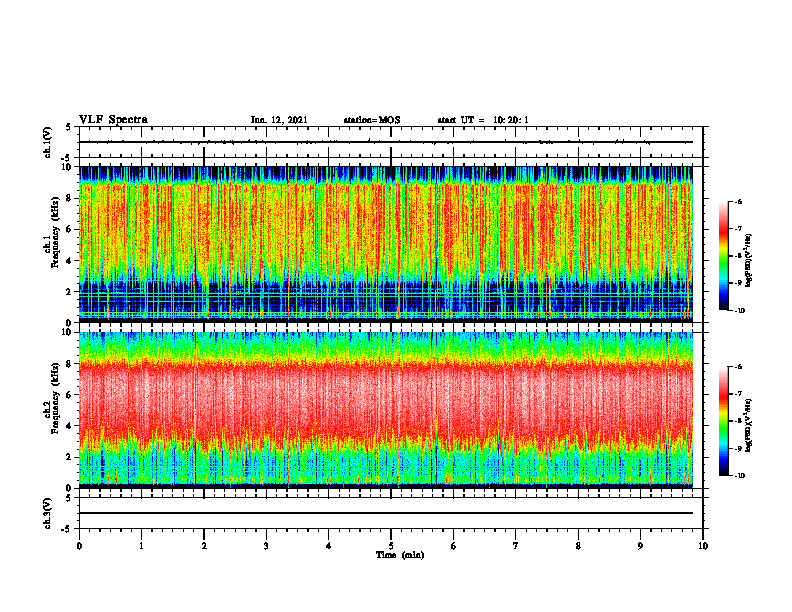Click the 'Time (min)' axis title
The width and height of the screenshot is (792, 612).
pos(400,555)
